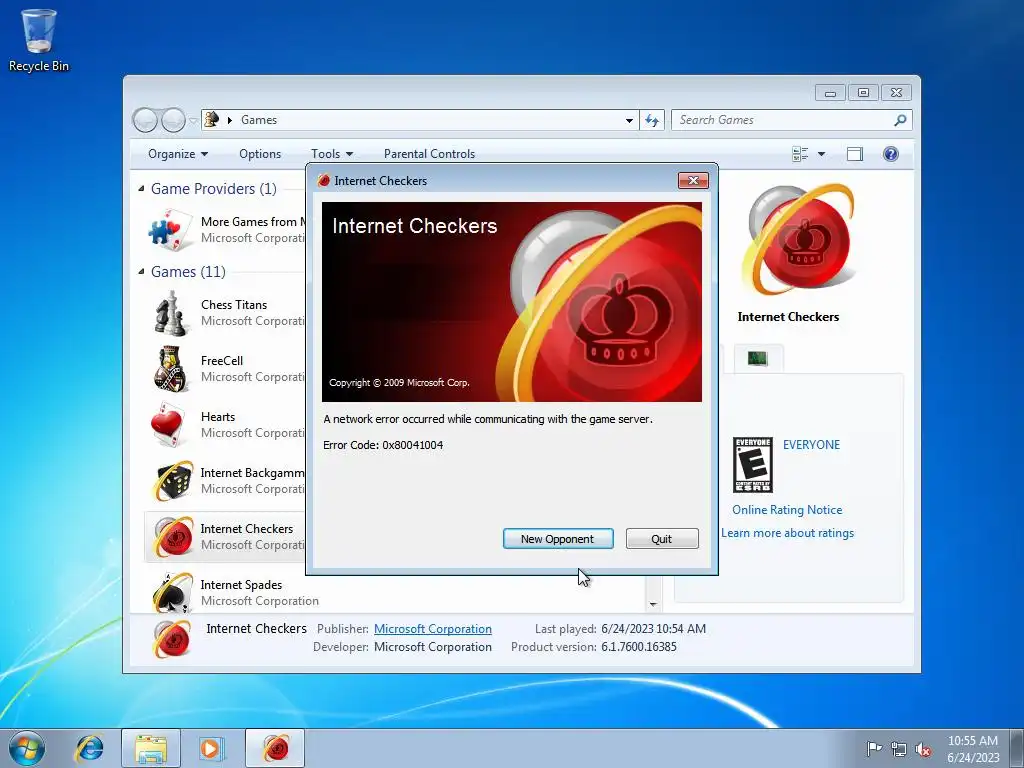Select the FreeCell game icon

click(x=170, y=369)
